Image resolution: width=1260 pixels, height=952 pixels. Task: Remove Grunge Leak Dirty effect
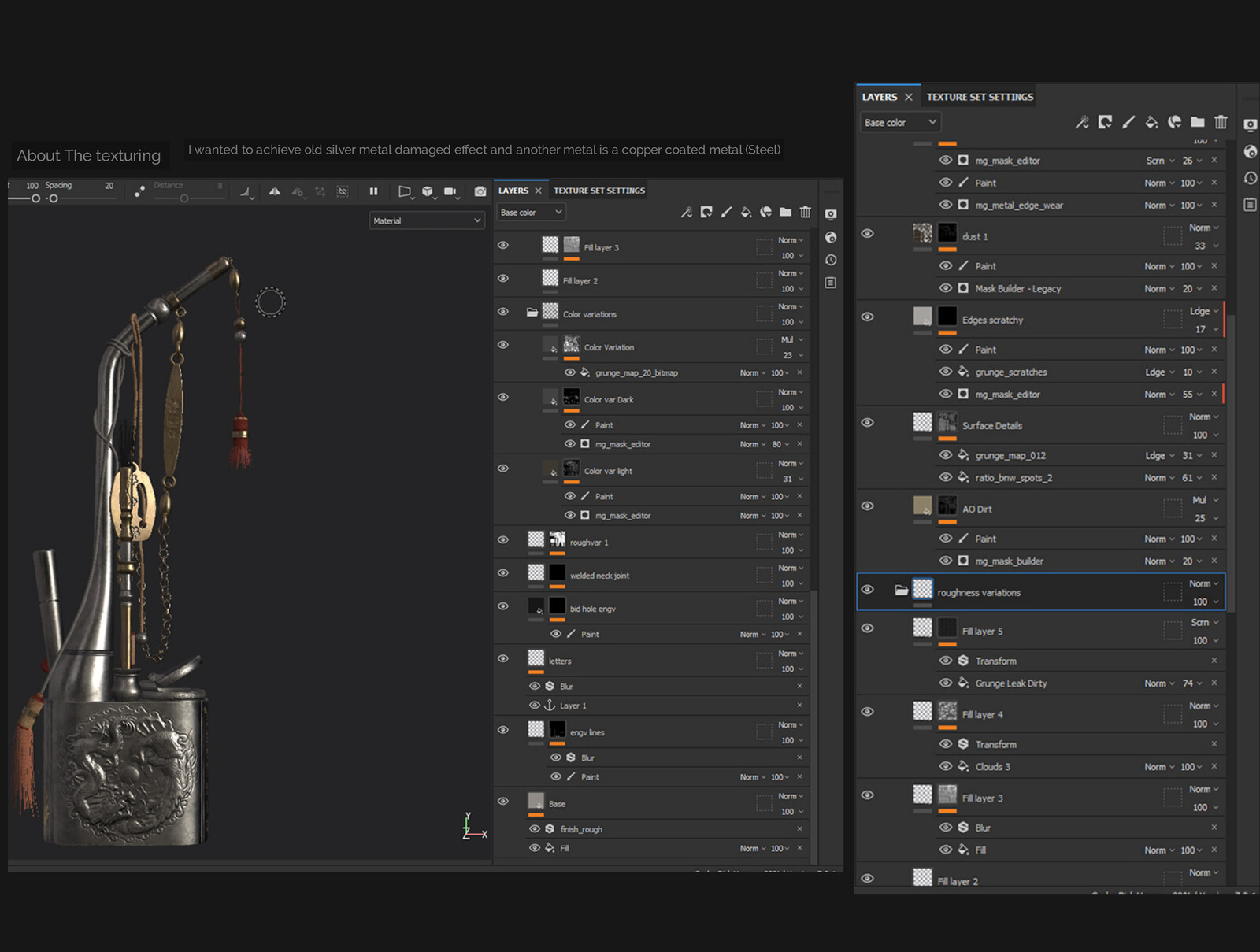coord(1214,683)
